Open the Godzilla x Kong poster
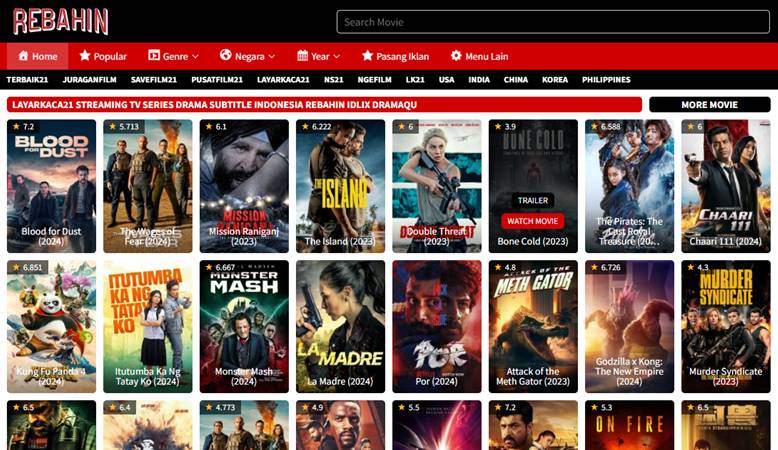The image size is (778, 450). click(x=629, y=326)
